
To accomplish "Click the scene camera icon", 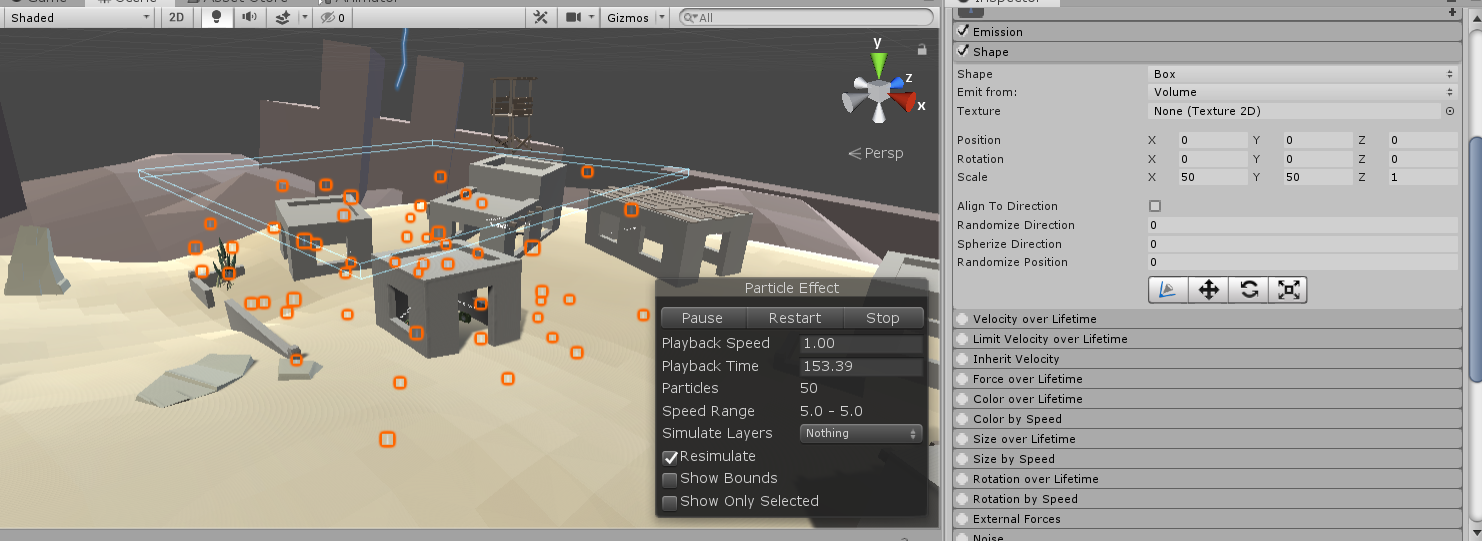I will 573,18.
